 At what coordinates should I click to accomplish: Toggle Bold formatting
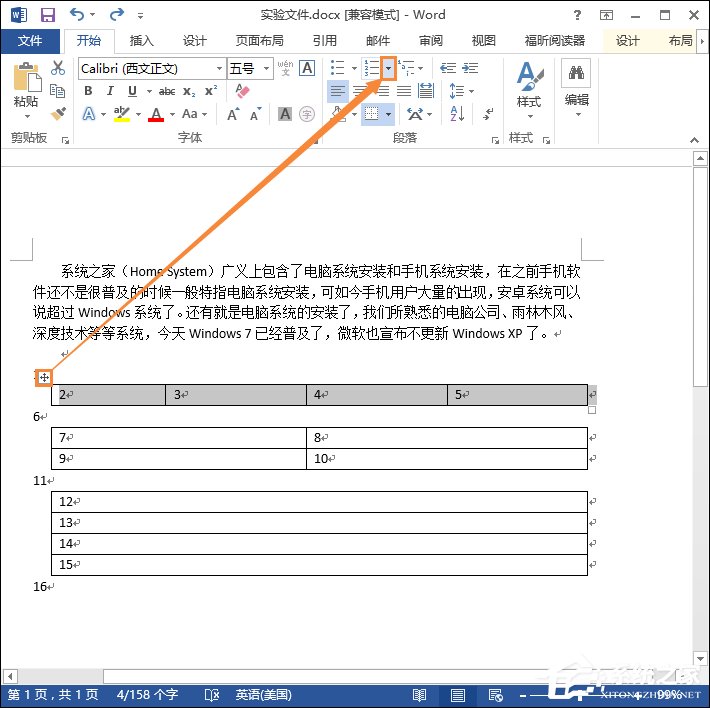pos(88,91)
